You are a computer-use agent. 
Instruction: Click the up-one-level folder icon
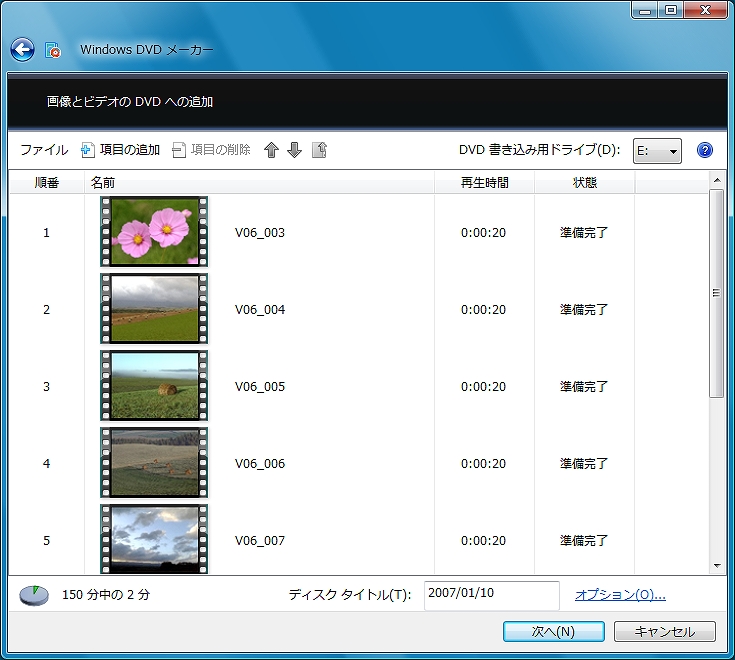coord(319,150)
